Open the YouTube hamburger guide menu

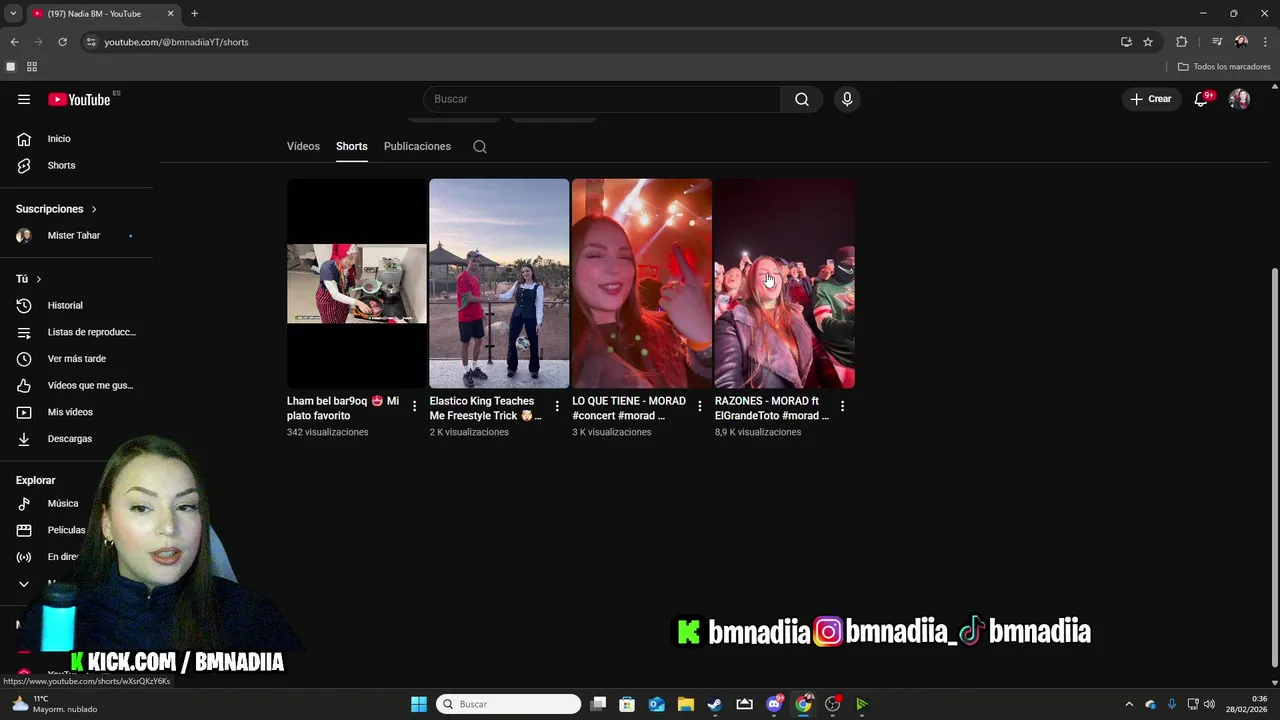[24, 99]
